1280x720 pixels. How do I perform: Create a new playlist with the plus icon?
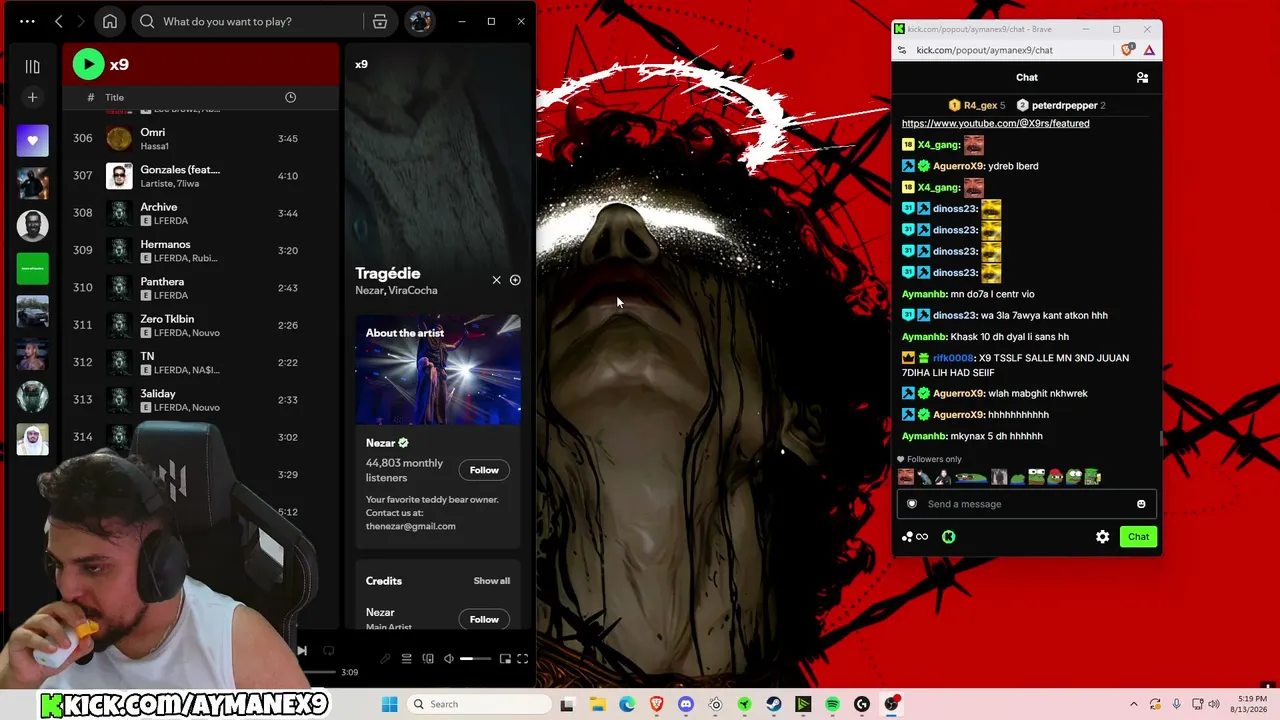[x=32, y=97]
